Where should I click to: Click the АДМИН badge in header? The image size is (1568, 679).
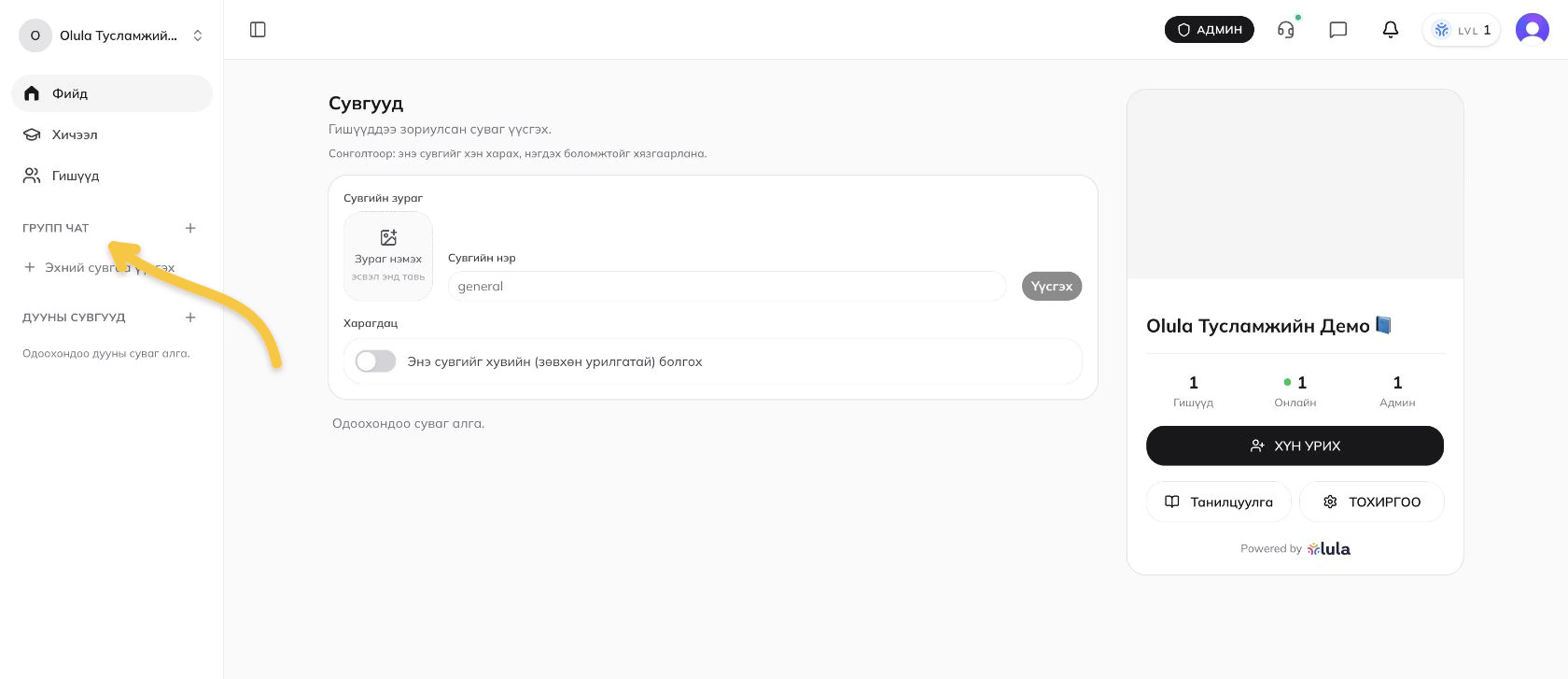coord(1210,30)
